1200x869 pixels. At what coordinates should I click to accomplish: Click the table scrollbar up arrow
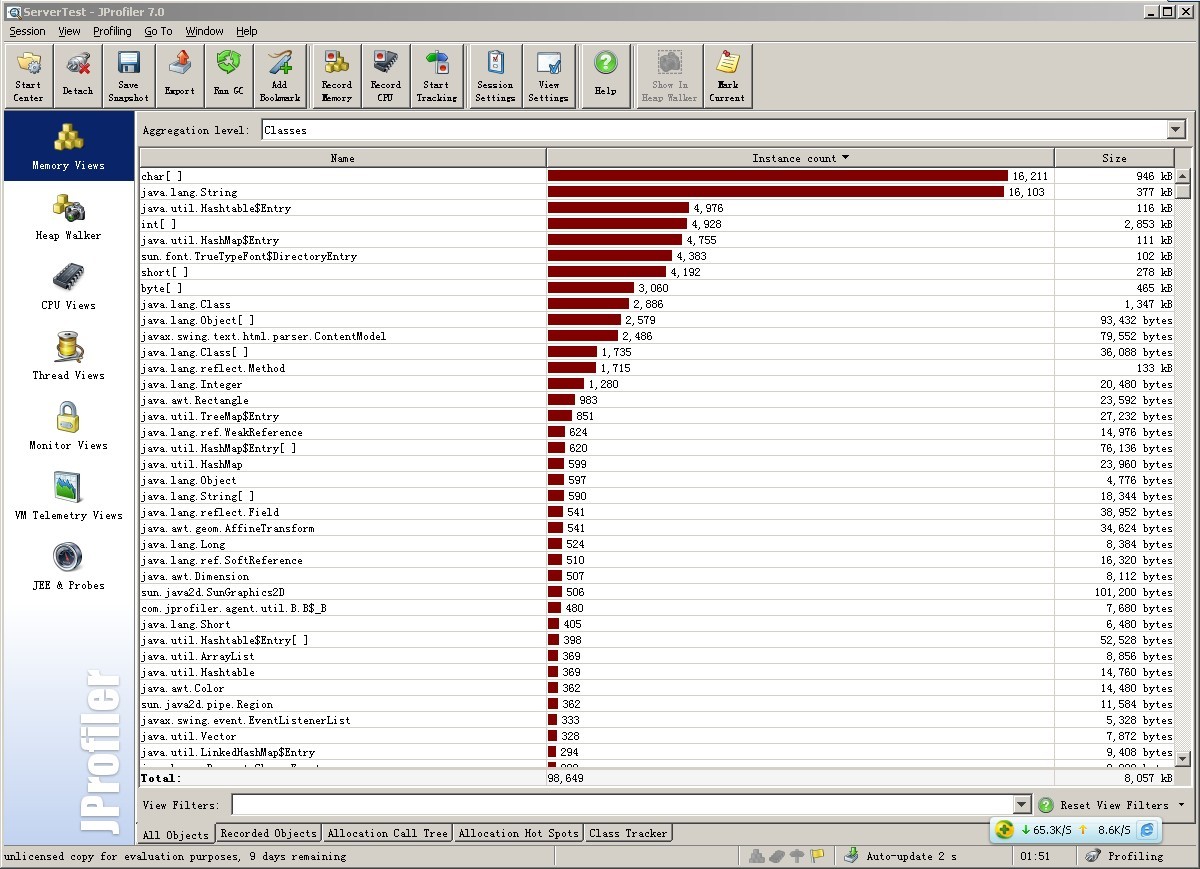coord(1183,176)
